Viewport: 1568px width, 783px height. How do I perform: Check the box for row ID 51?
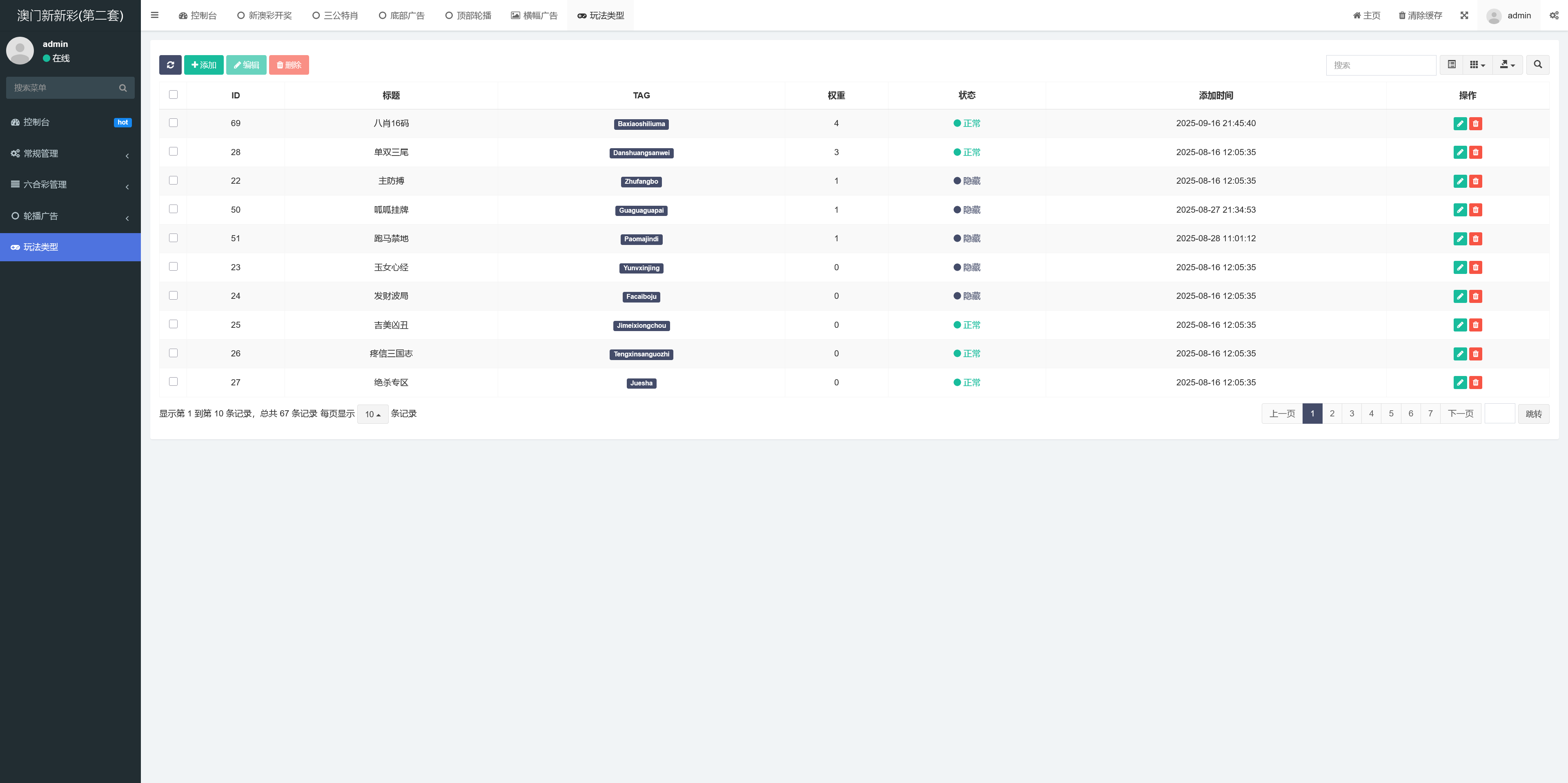coord(174,238)
